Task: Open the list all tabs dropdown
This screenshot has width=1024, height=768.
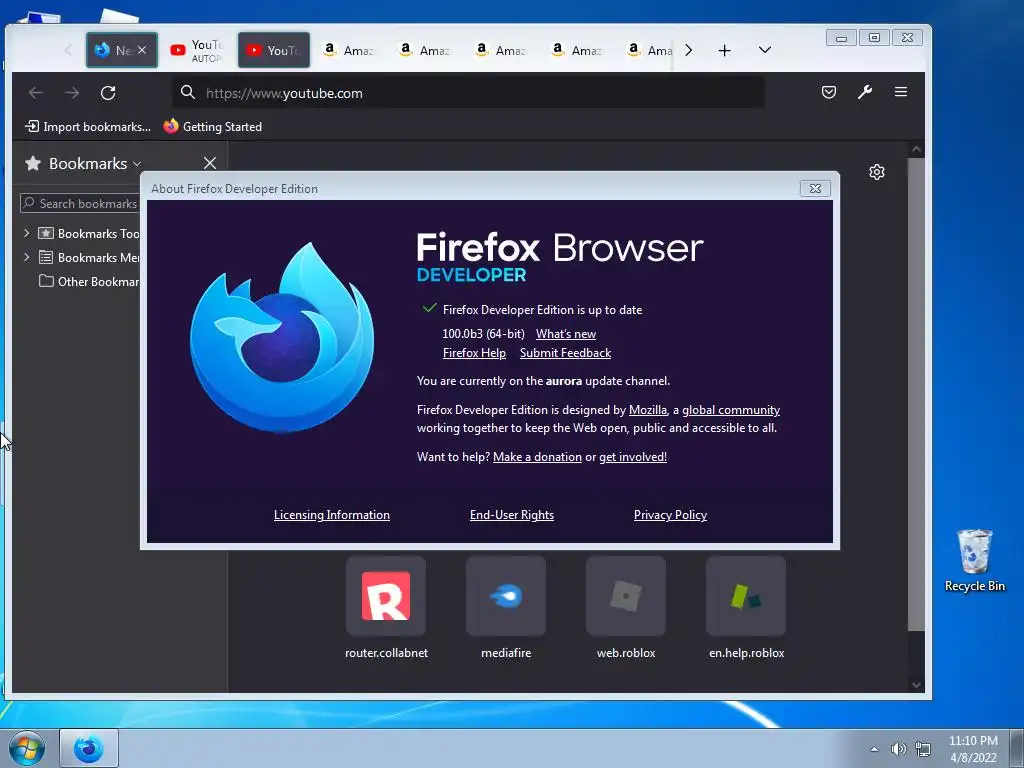Action: pos(765,50)
